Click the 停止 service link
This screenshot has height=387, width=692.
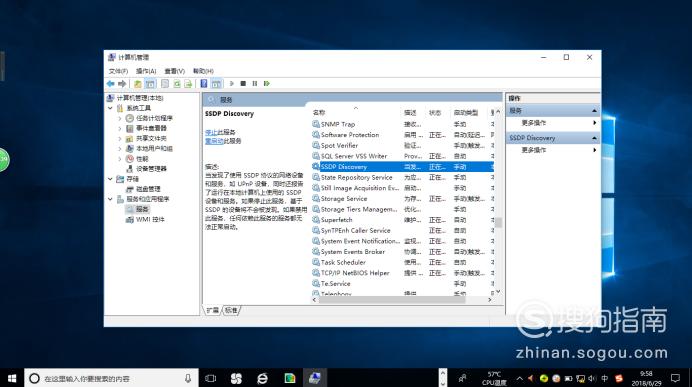pyautogui.click(x=211, y=132)
